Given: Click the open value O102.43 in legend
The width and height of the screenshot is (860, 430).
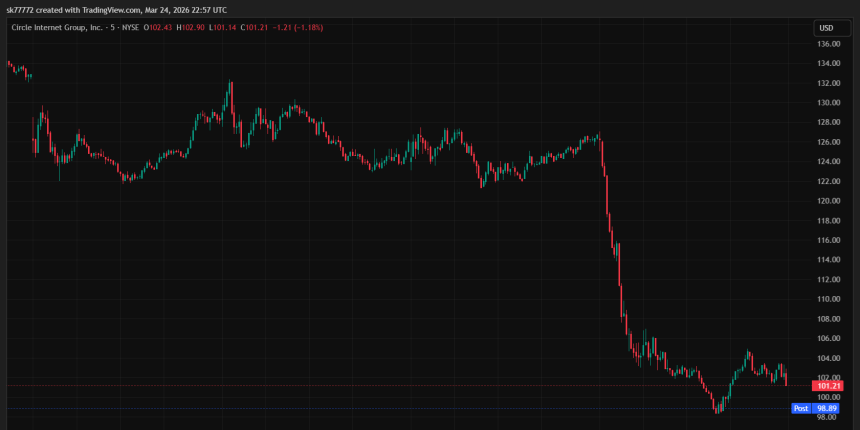Looking at the screenshot, I should point(159,28).
